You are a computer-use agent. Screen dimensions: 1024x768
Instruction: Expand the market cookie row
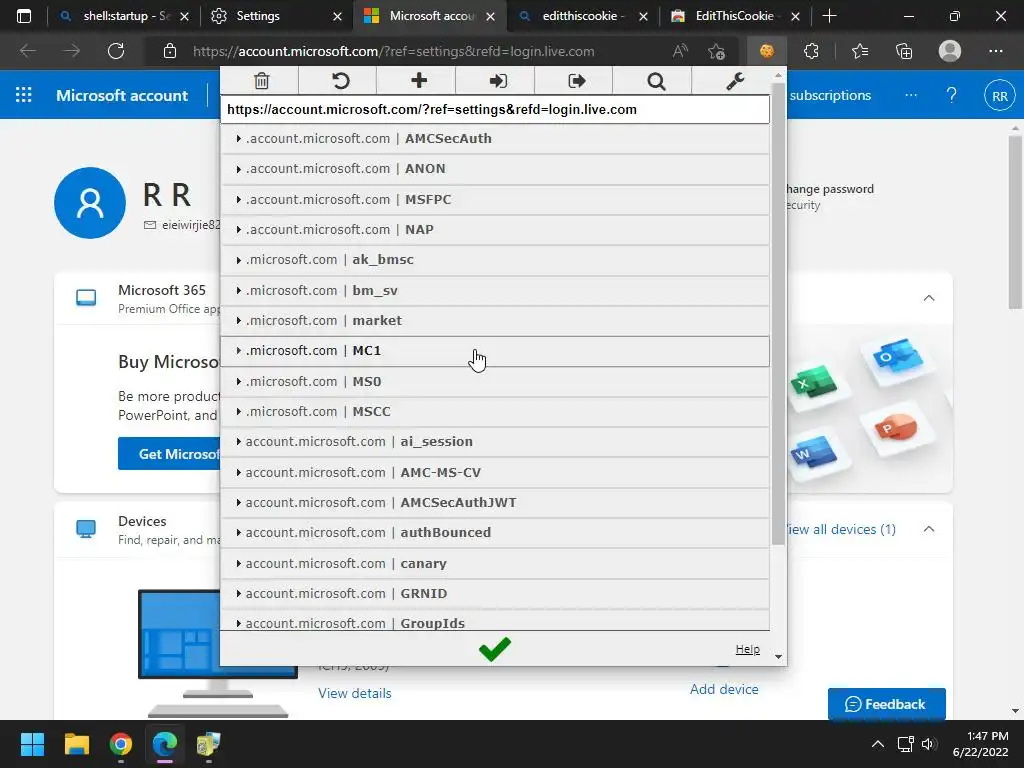[x=495, y=321]
